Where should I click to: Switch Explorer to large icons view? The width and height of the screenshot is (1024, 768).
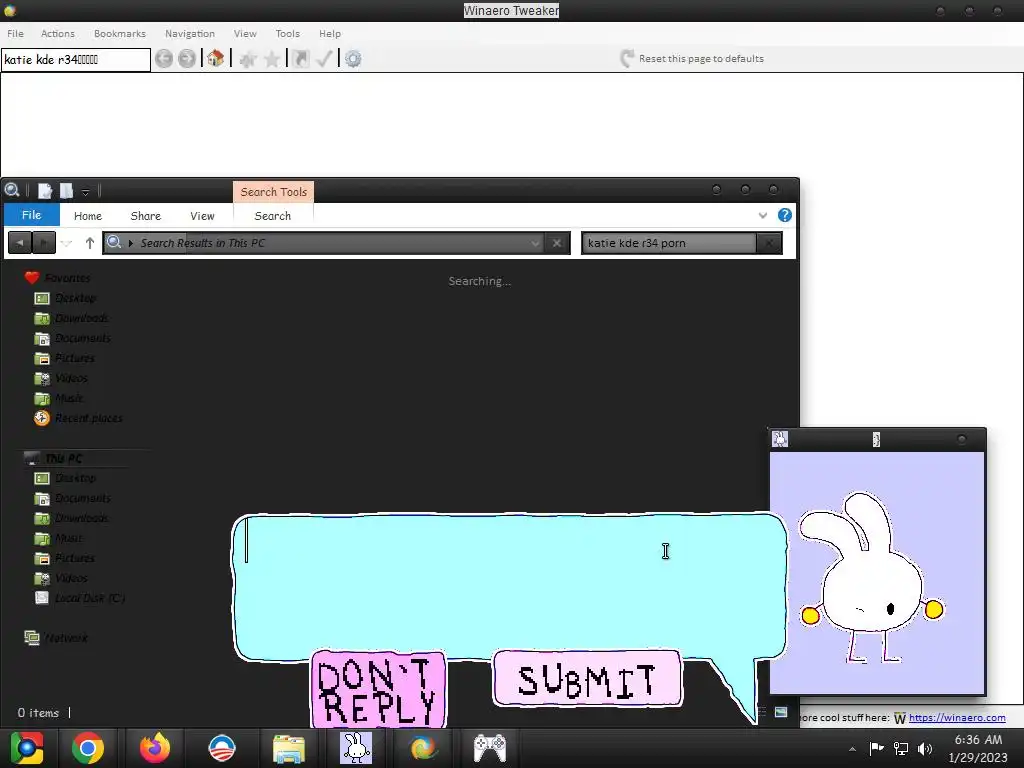click(x=781, y=712)
